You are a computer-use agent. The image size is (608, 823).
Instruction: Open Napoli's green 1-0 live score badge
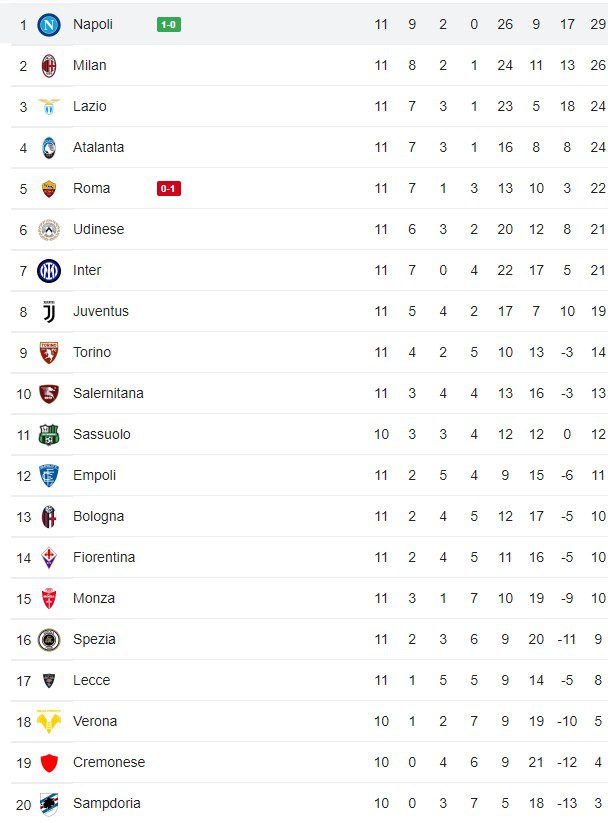pos(169,24)
